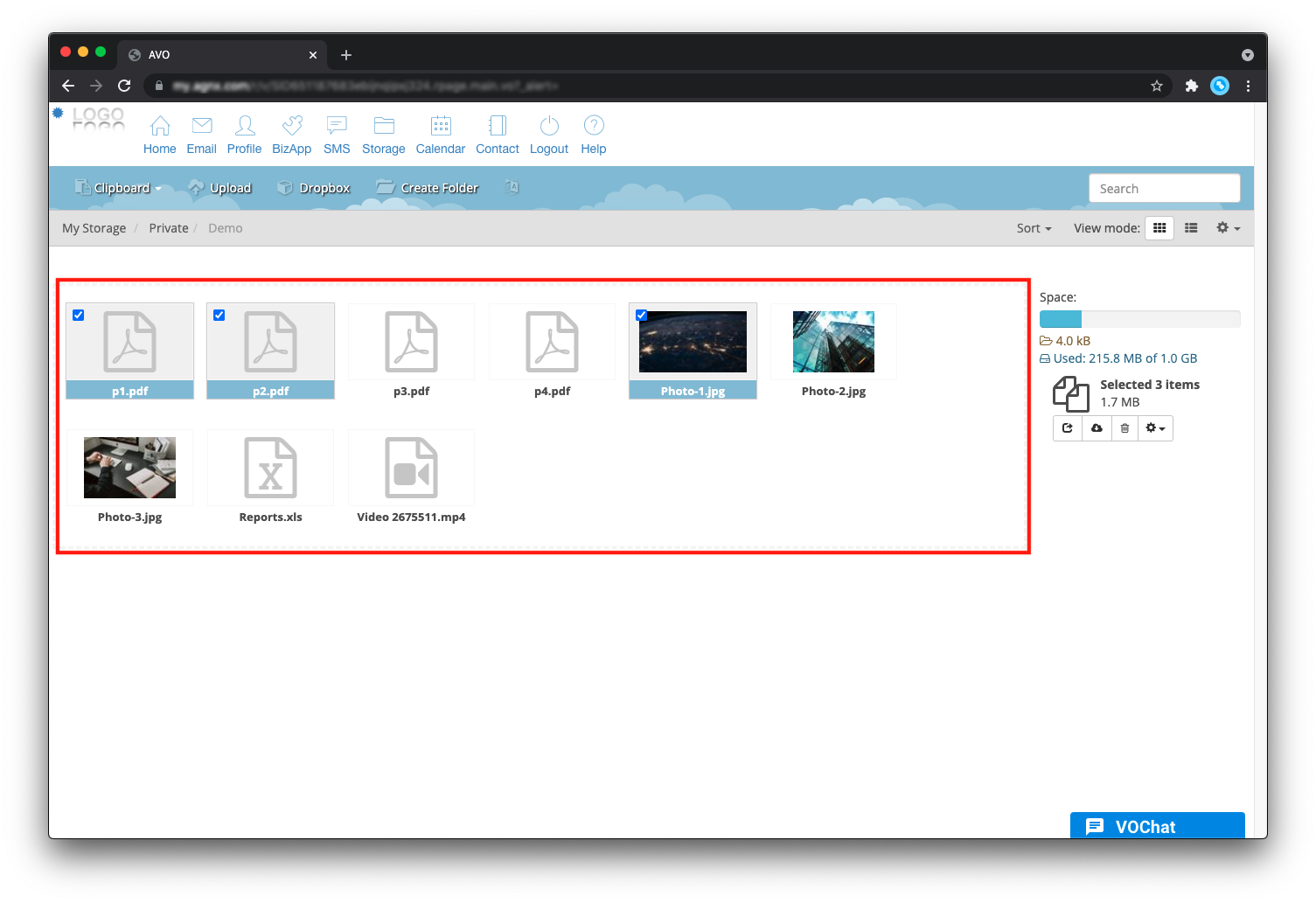This screenshot has height=903, width=1316.
Task: Expand the Clipboard dropdown
Action: [120, 188]
